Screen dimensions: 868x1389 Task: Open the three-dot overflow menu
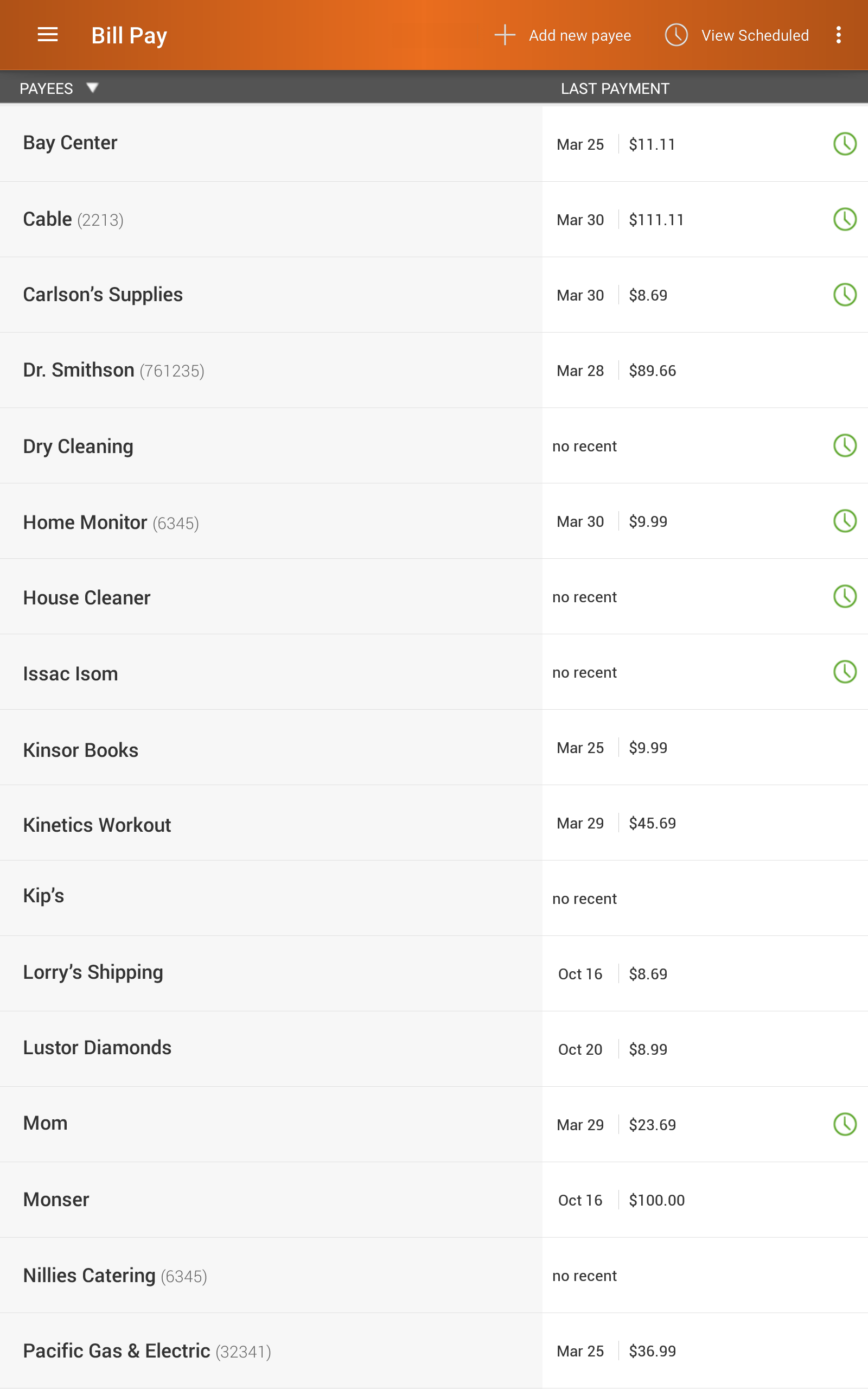839,35
